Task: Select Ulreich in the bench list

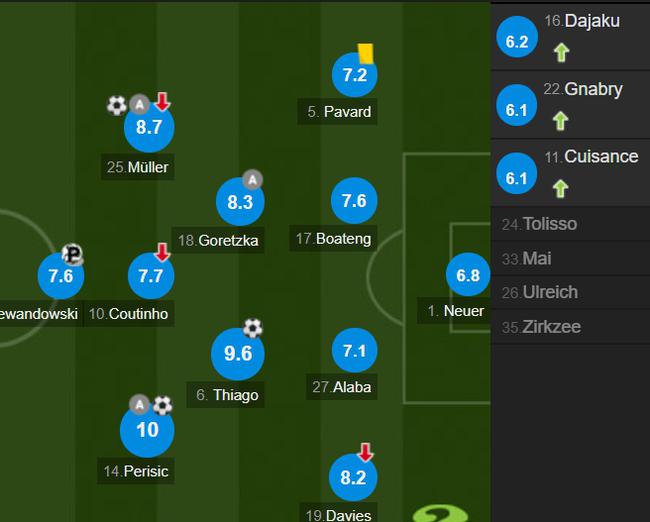Action: pyautogui.click(x=570, y=292)
